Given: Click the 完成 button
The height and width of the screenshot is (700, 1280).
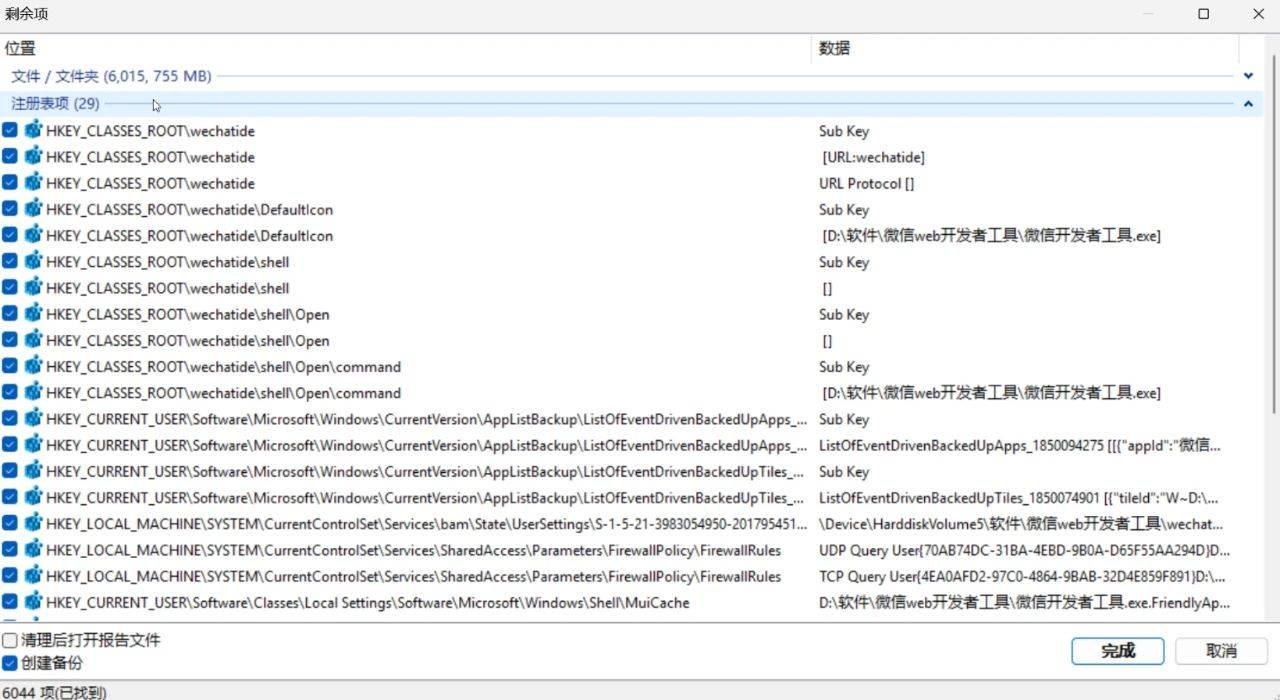Looking at the screenshot, I should (x=1117, y=651).
